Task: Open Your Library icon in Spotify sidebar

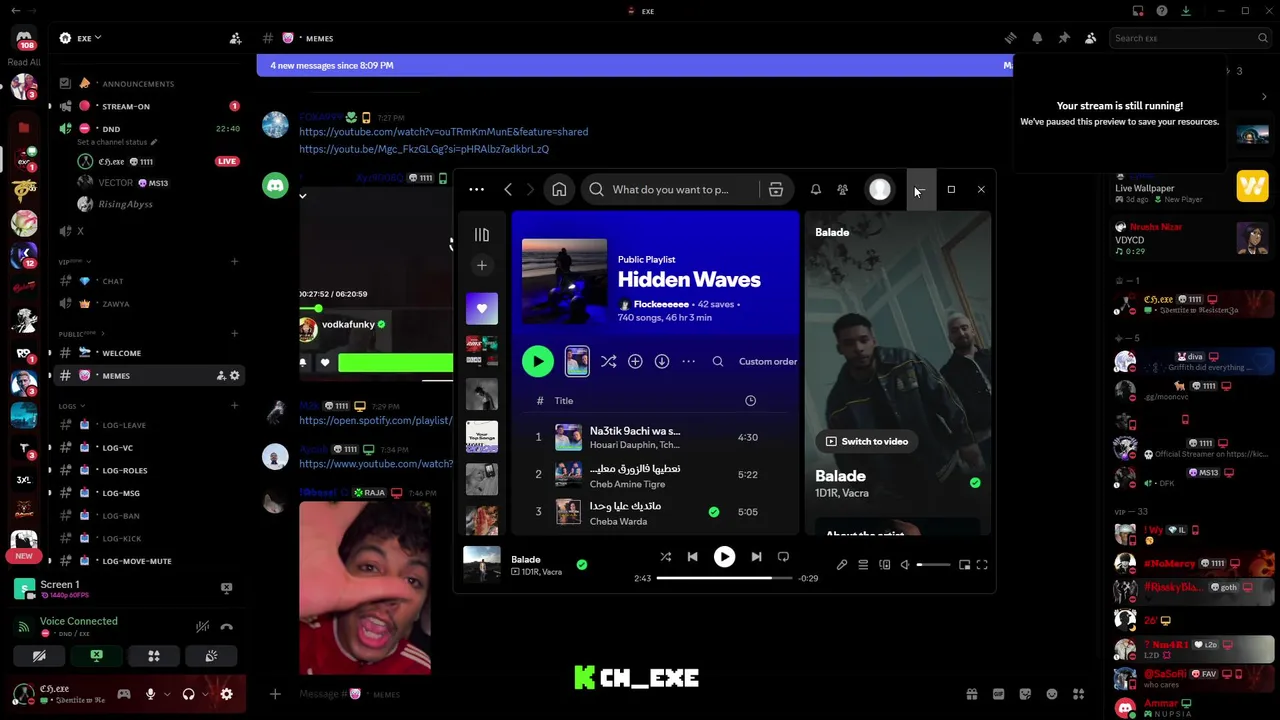Action: (x=482, y=235)
